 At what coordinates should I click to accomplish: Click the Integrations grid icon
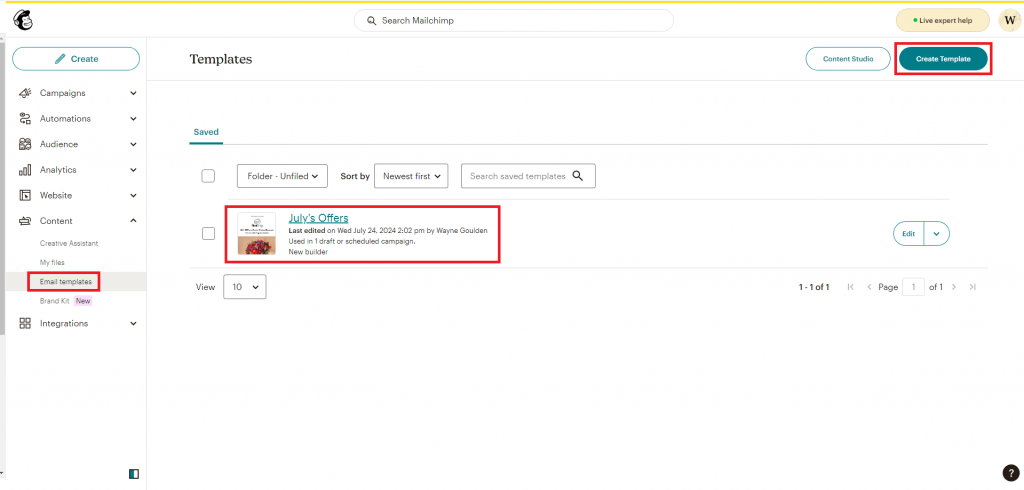25,323
